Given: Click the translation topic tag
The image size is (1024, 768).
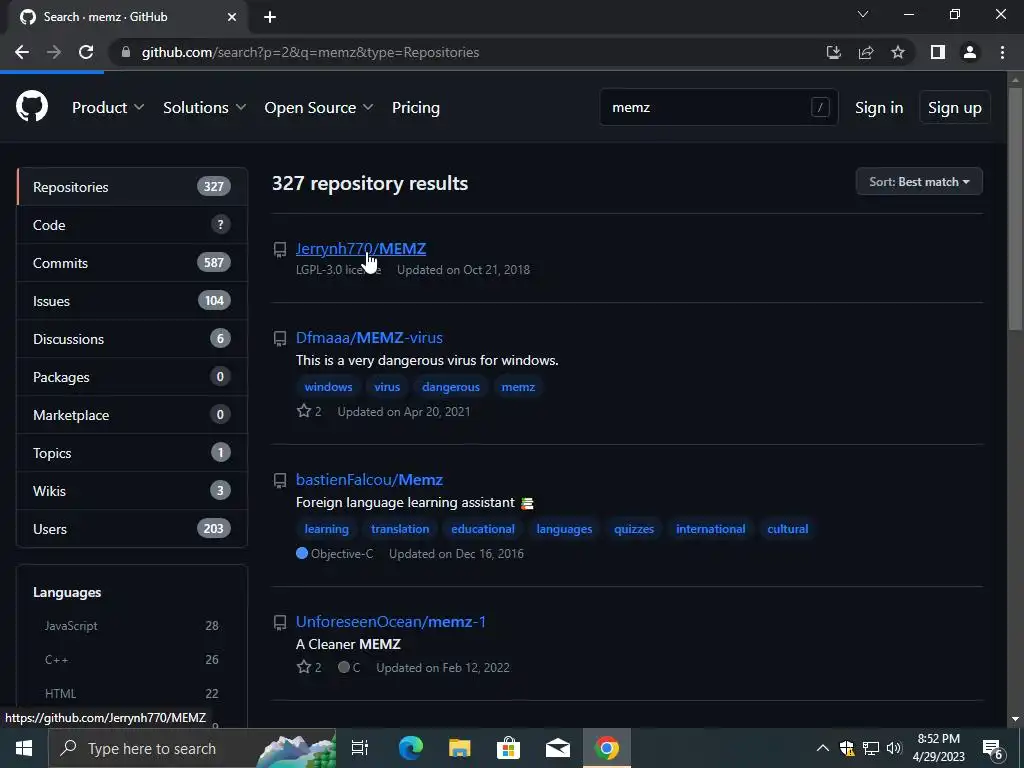Looking at the screenshot, I should 400,529.
